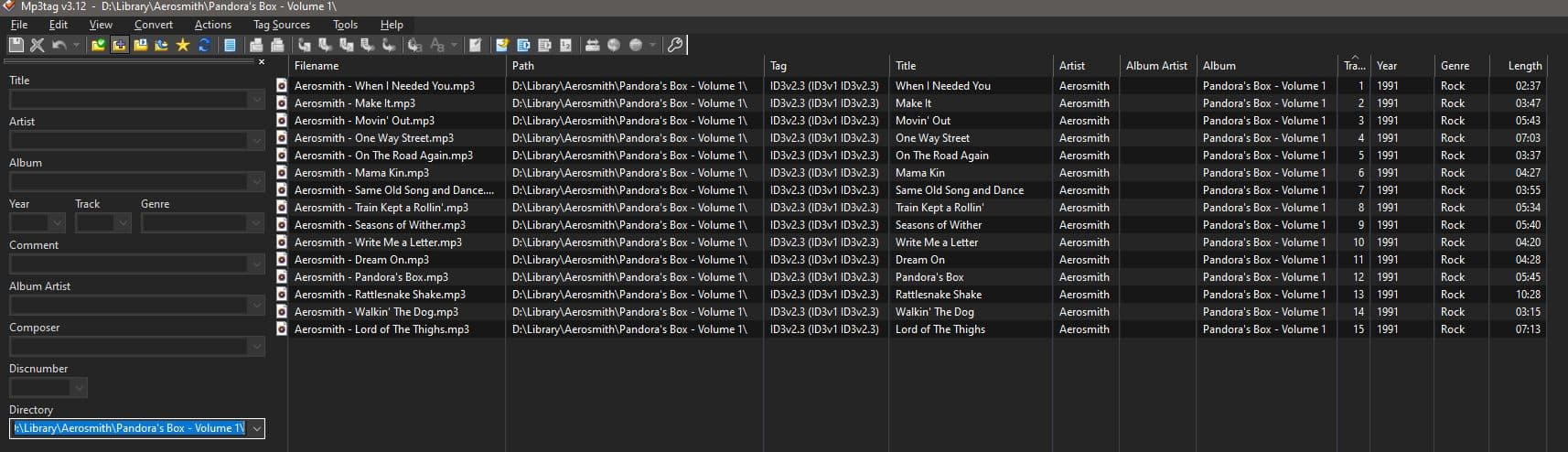Open the Aa actions dropdown arrow
1568x452 pixels.
[x=454, y=45]
